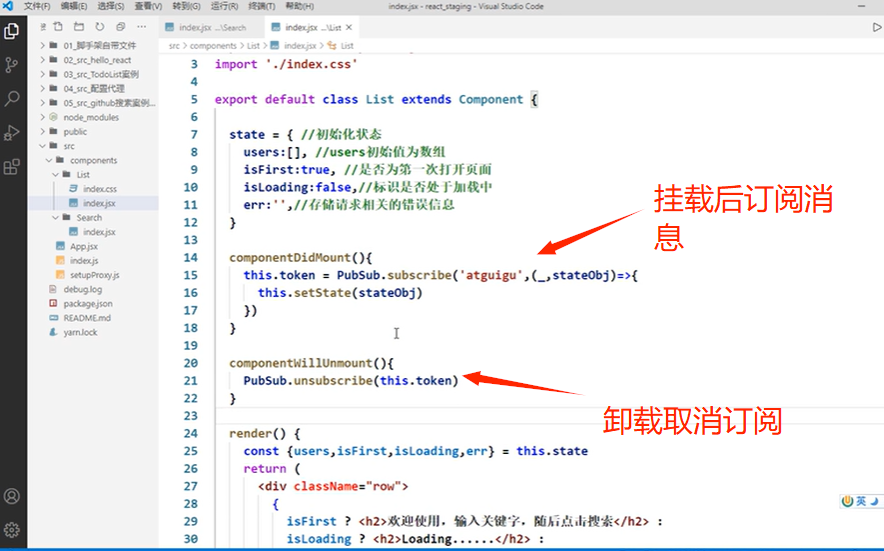This screenshot has width=884, height=551.
Task: Open the Explorer view in activity bar
Action: [x=11, y=31]
